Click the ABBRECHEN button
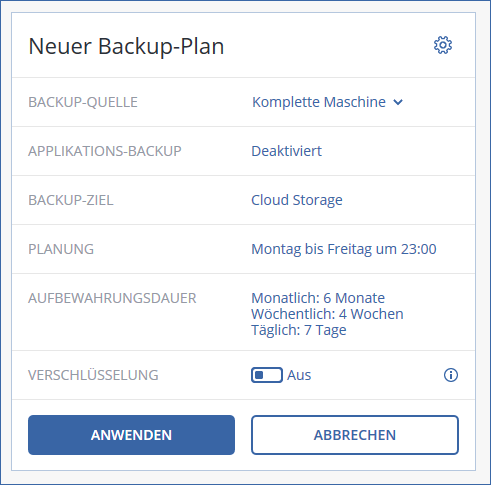Image resolution: width=491 pixels, height=485 pixels. [355, 435]
